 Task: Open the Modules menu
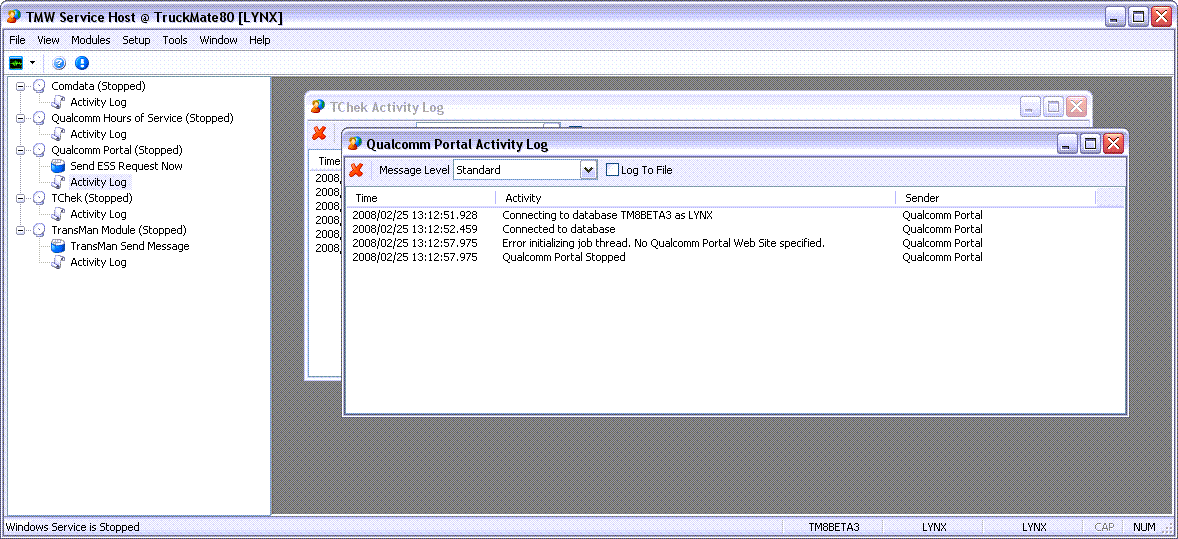click(90, 40)
